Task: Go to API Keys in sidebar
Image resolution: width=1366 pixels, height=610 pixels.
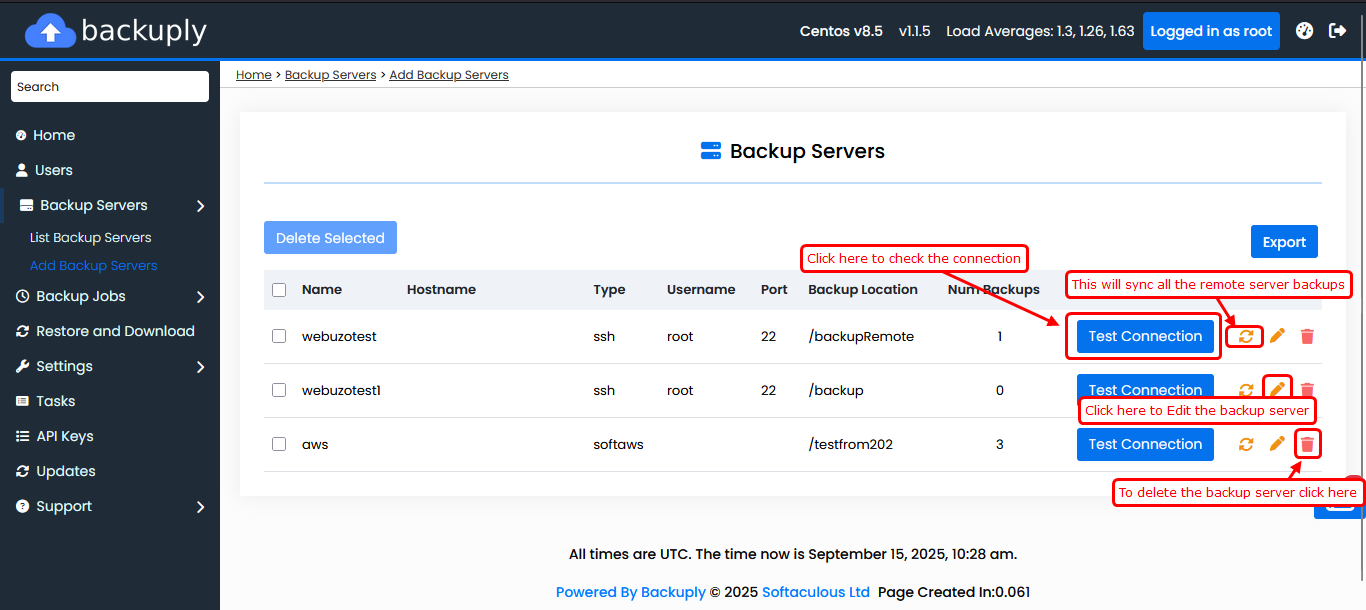Action: pos(64,437)
